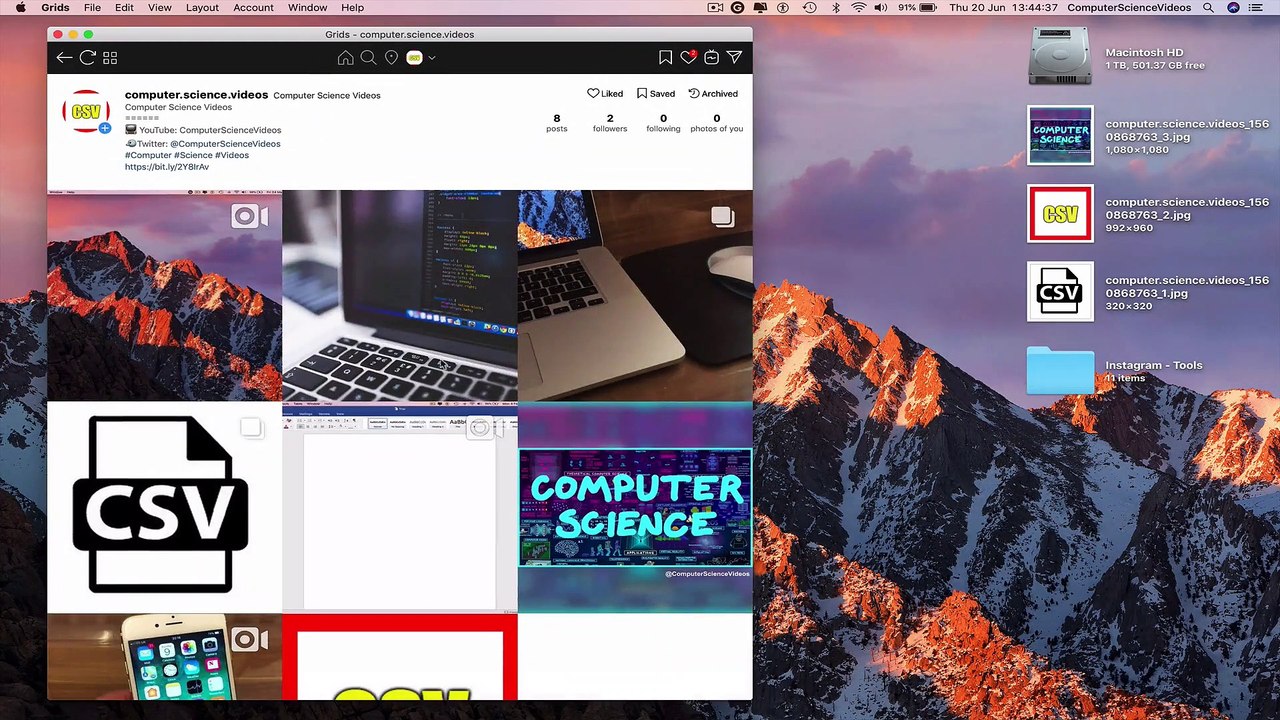
Task: Expand the account switcher chevron
Action: point(432,58)
